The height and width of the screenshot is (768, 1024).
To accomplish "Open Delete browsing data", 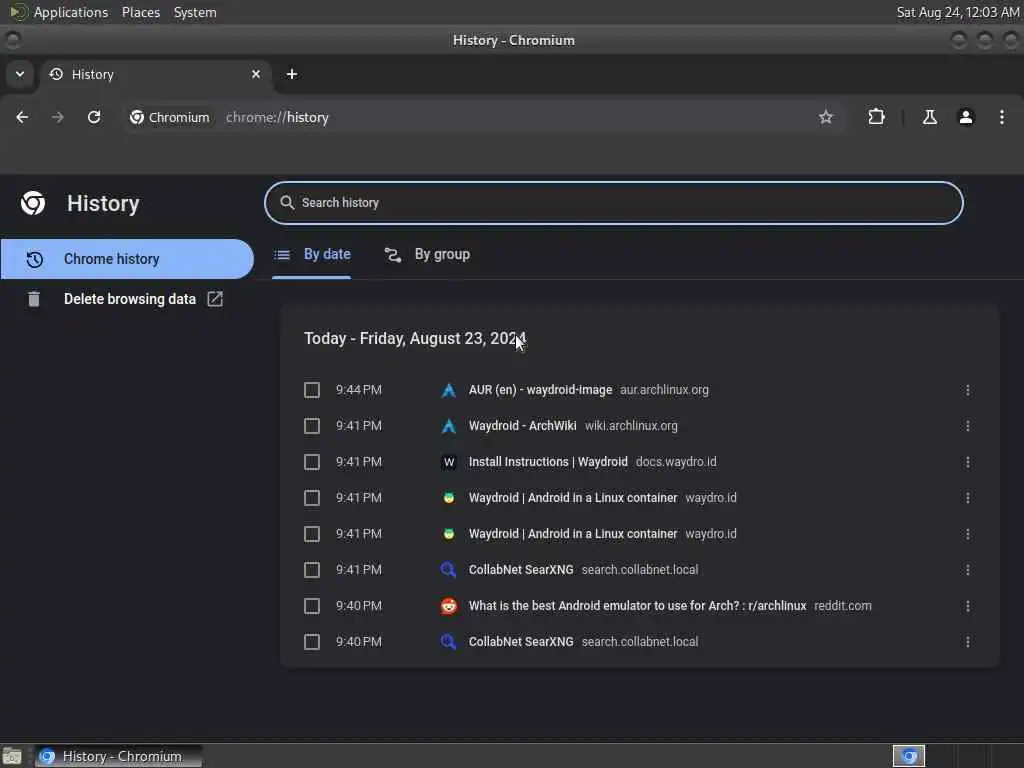I will point(130,298).
